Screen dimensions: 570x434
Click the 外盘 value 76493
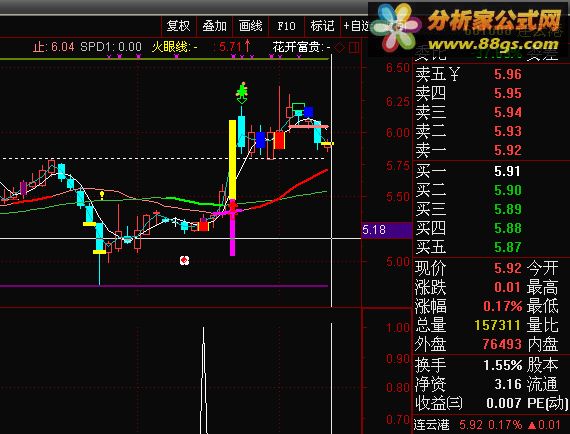coord(502,344)
